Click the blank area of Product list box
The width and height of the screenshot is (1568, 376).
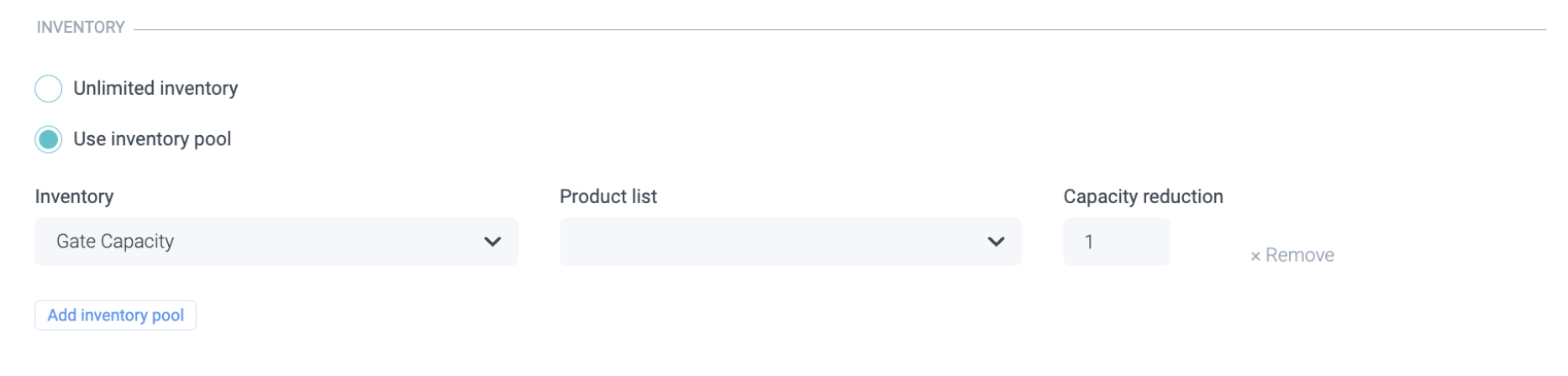(756, 242)
